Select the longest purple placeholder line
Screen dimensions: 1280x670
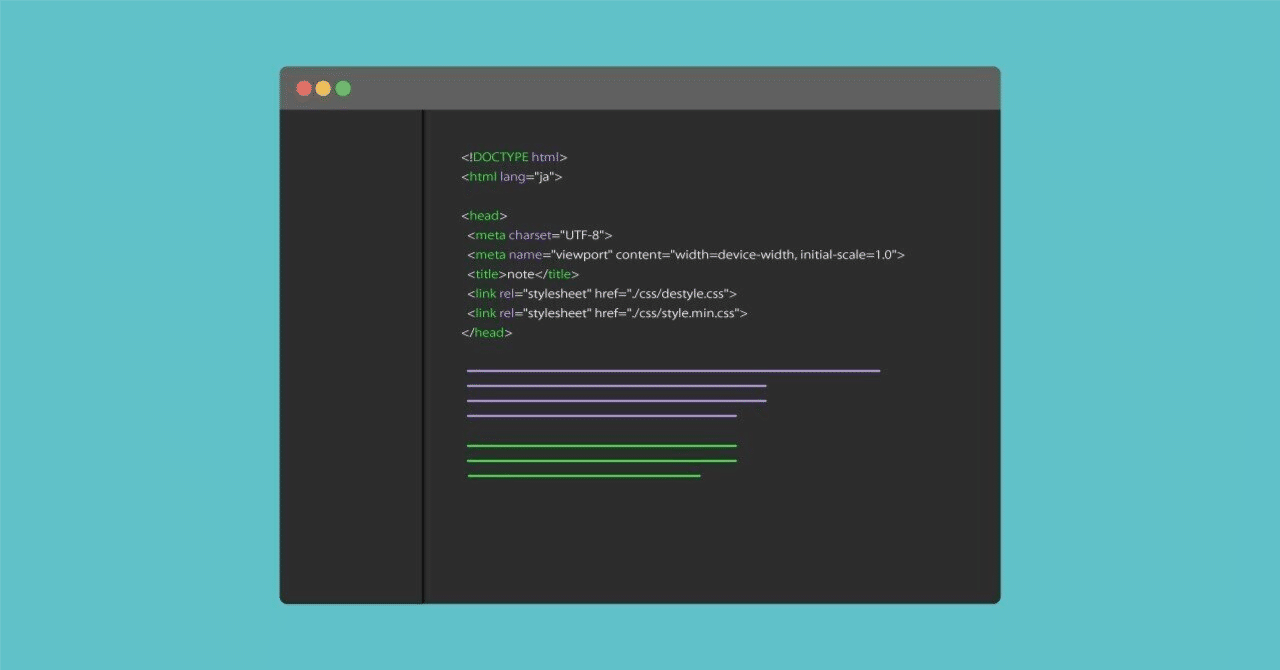[x=672, y=370]
